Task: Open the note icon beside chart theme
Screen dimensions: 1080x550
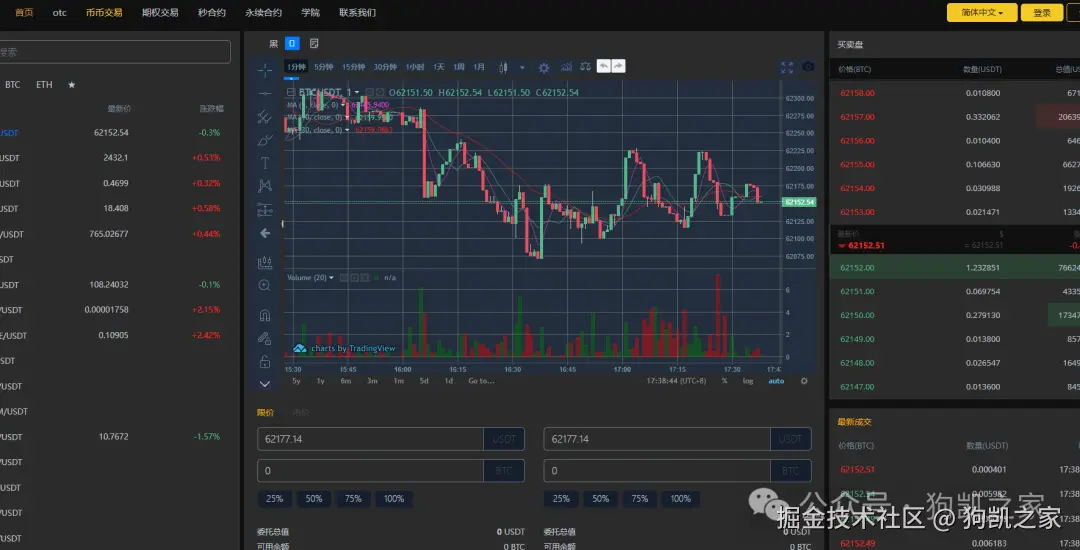Action: pos(314,43)
